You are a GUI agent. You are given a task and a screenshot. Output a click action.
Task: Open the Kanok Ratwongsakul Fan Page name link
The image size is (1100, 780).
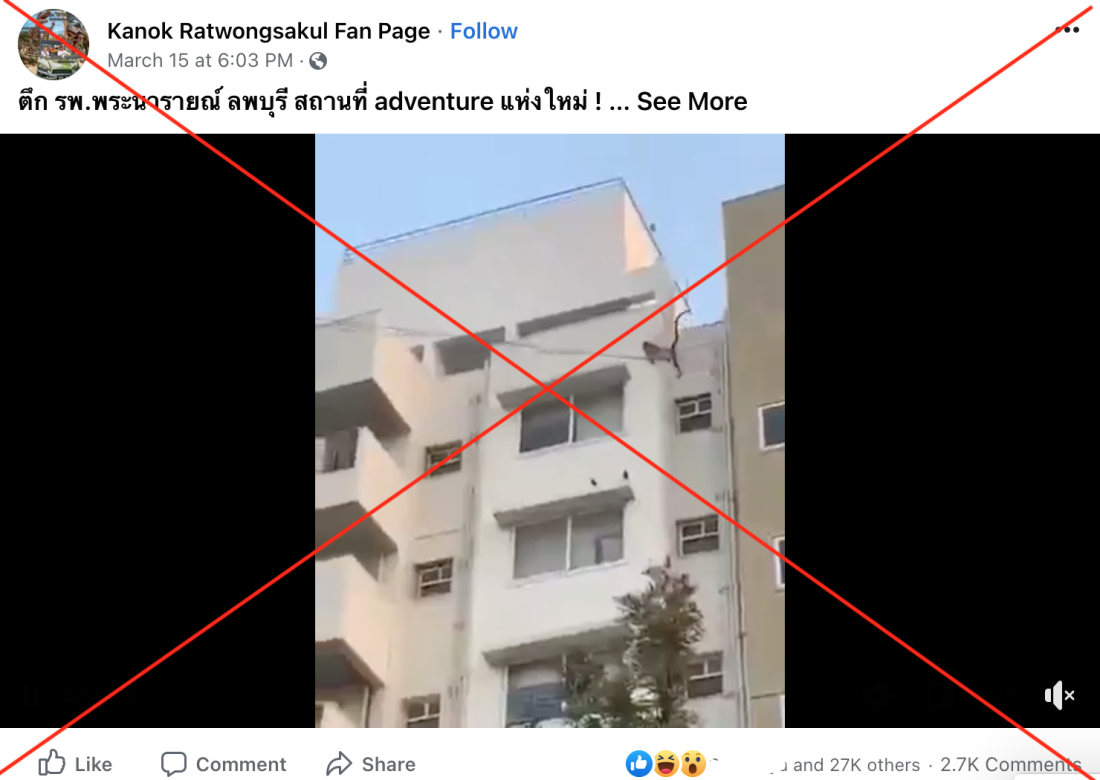click(x=269, y=31)
